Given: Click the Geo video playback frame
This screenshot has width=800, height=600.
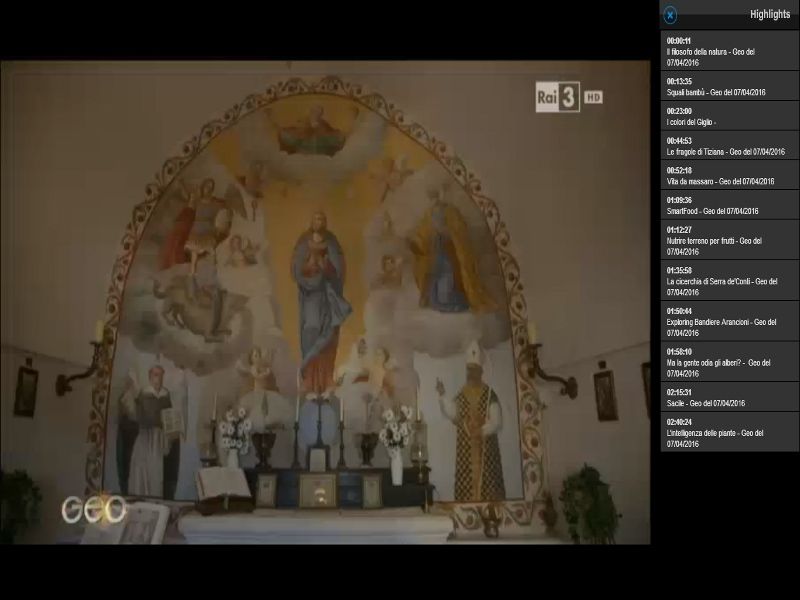Looking at the screenshot, I should 325,303.
